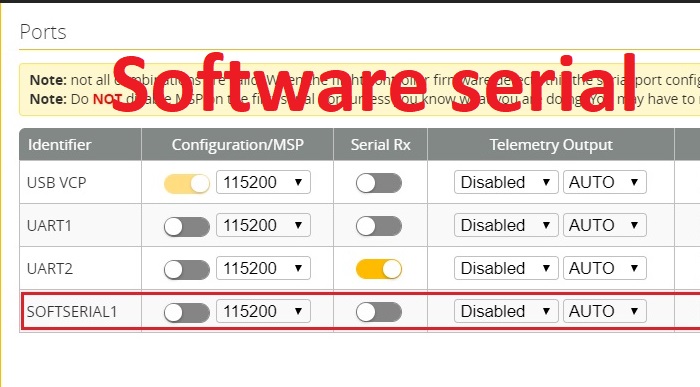700x387 pixels.
Task: Open UART1 telemetry AUTO baud dropdown
Action: [605, 225]
